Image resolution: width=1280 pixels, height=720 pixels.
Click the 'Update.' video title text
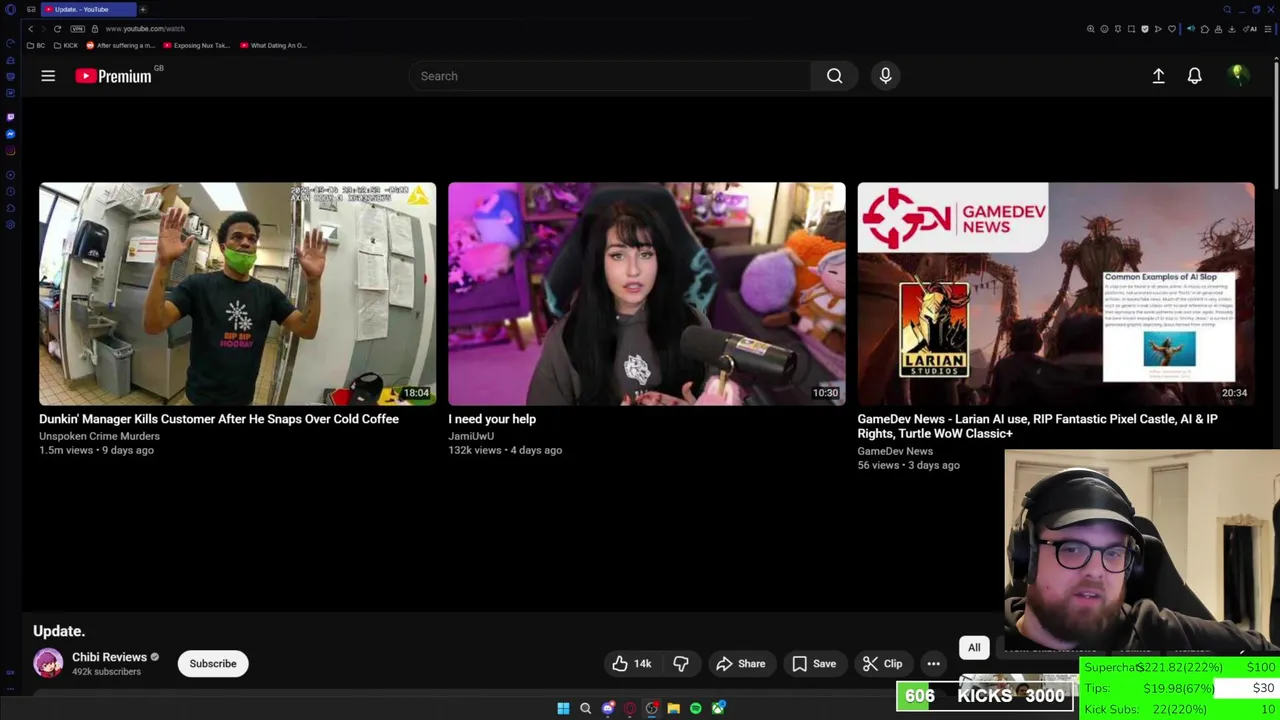pyautogui.click(x=59, y=631)
